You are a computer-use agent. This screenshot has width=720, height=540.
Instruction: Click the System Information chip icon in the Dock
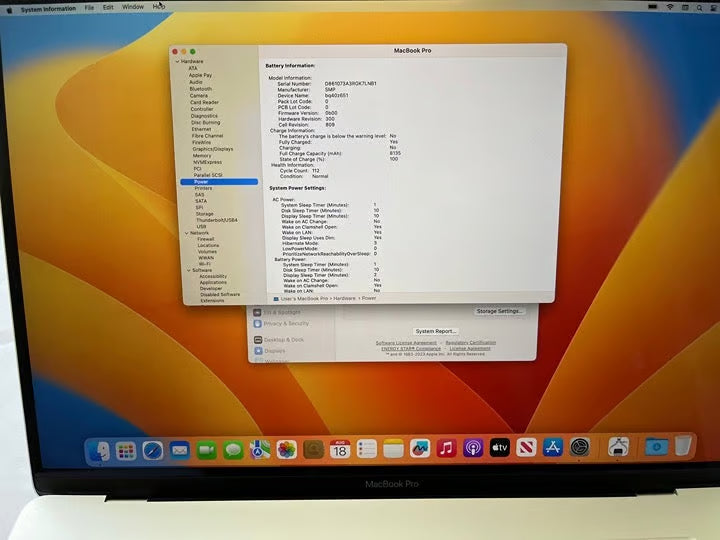[x=619, y=446]
